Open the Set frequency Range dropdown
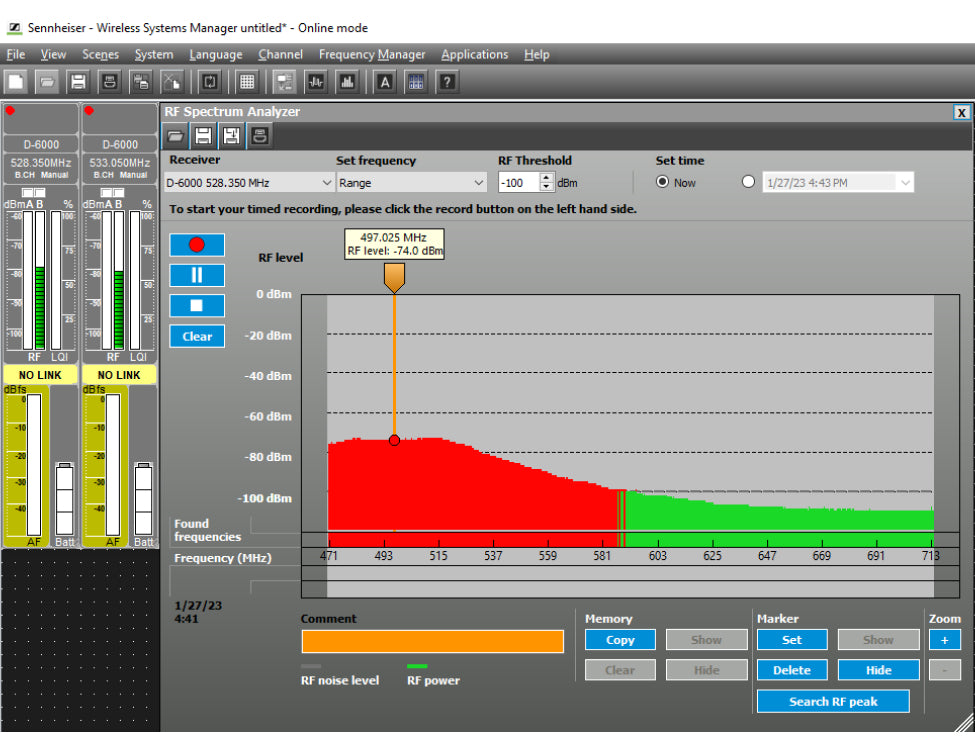 [x=478, y=183]
